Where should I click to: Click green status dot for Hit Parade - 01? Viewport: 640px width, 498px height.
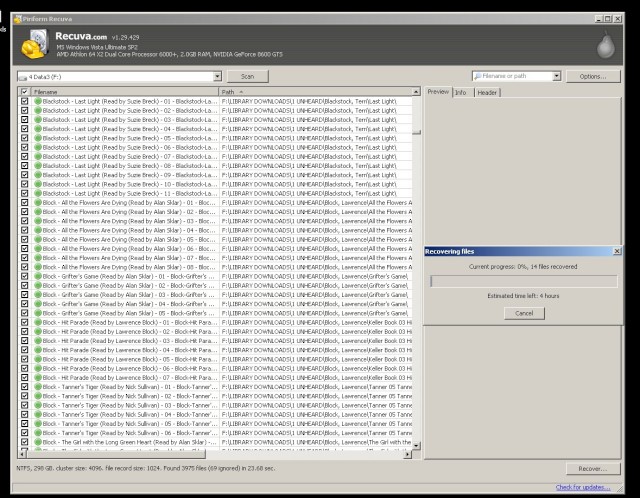point(38,322)
